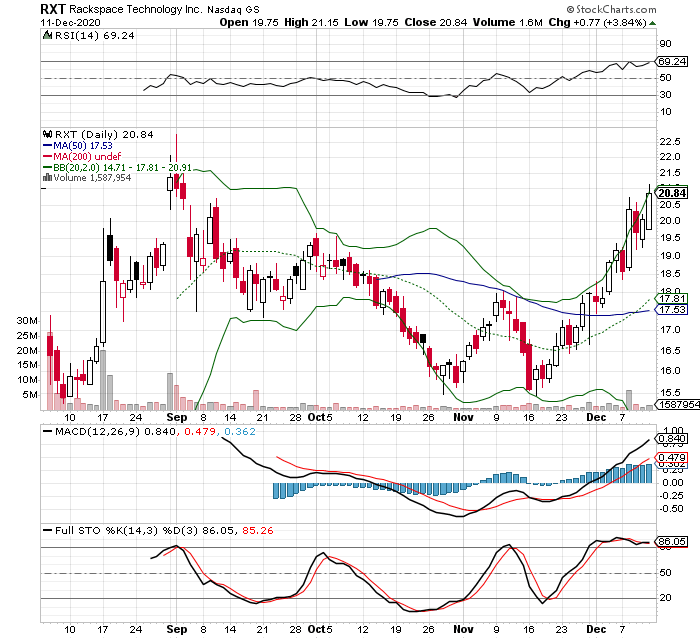
Task: Click the RXT (Daily) 20.84 legend text
Action: (104, 134)
